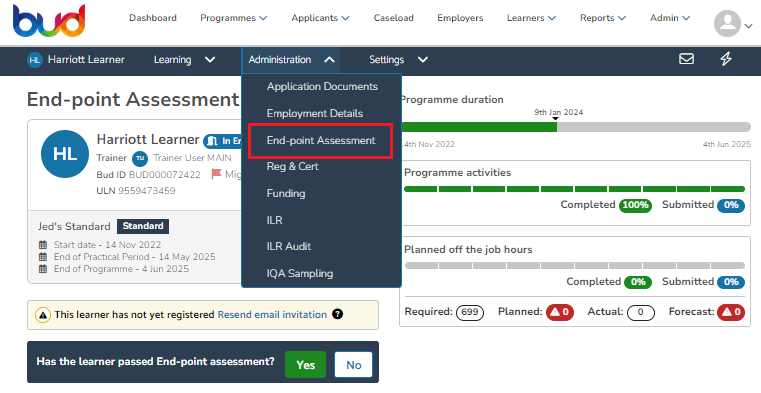This screenshot has width=761, height=393.
Task: Click the question mark help icon
Action: tap(337, 314)
